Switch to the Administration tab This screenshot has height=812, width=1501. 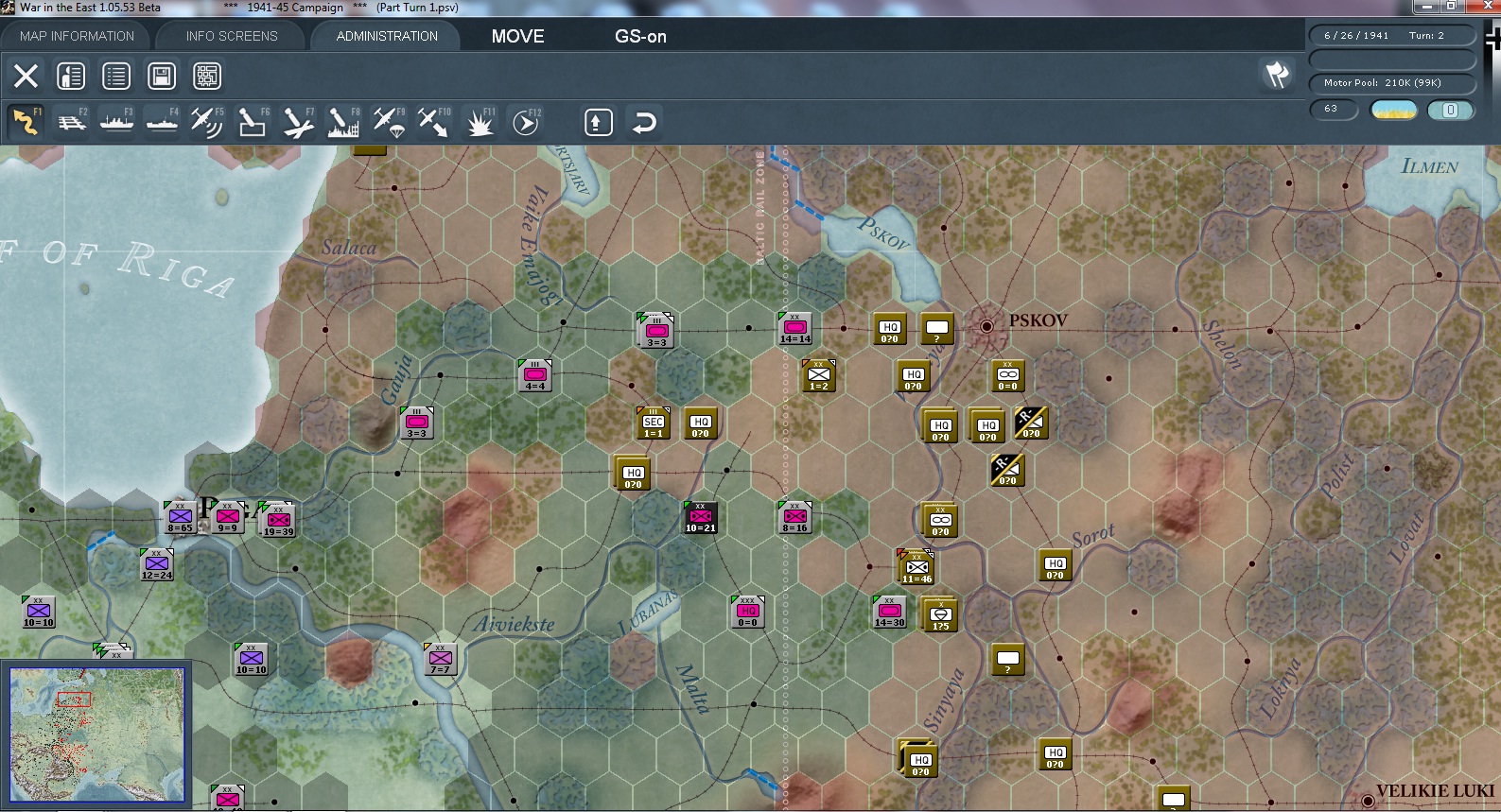pyautogui.click(x=387, y=36)
